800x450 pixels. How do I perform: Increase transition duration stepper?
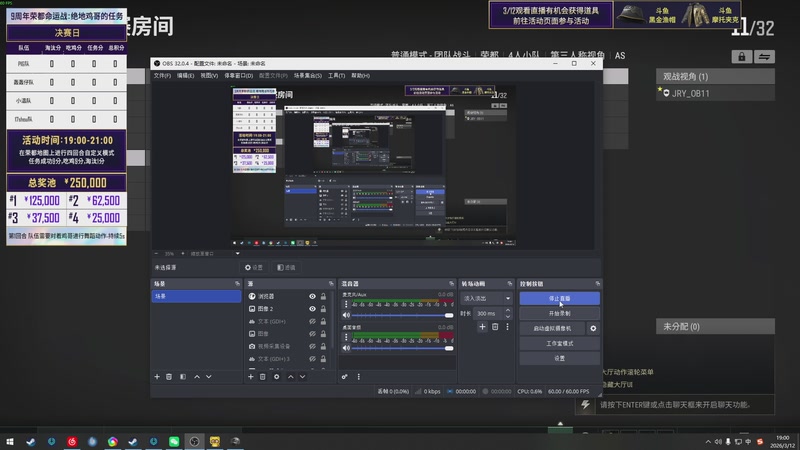coord(508,310)
